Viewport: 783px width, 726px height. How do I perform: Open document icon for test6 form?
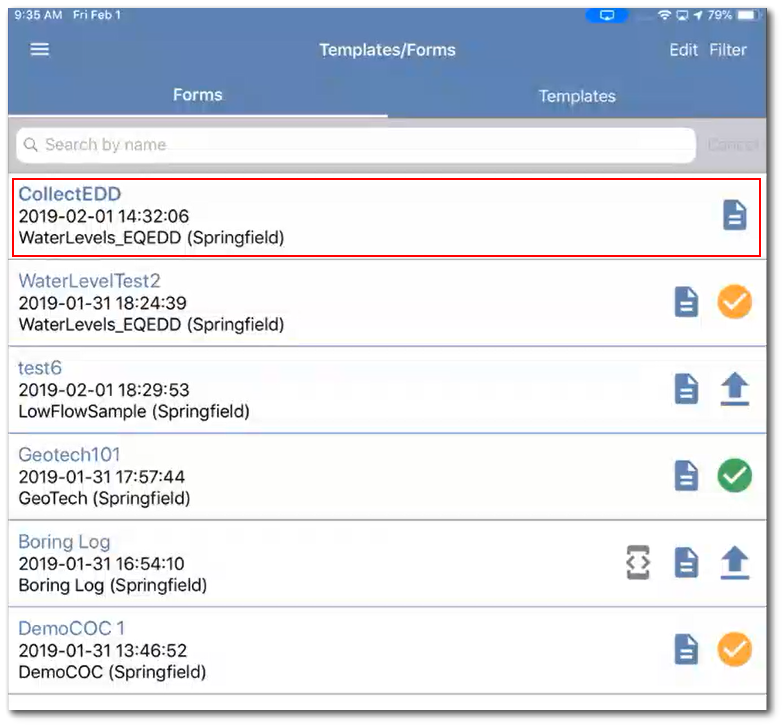[686, 388]
